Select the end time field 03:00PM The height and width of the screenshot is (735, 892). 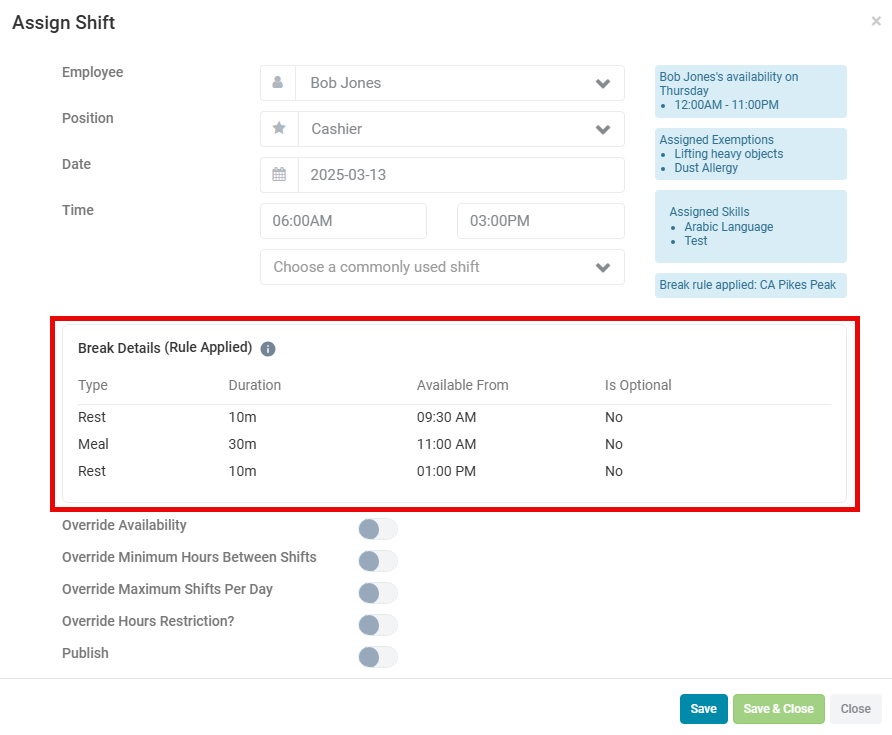(x=540, y=221)
